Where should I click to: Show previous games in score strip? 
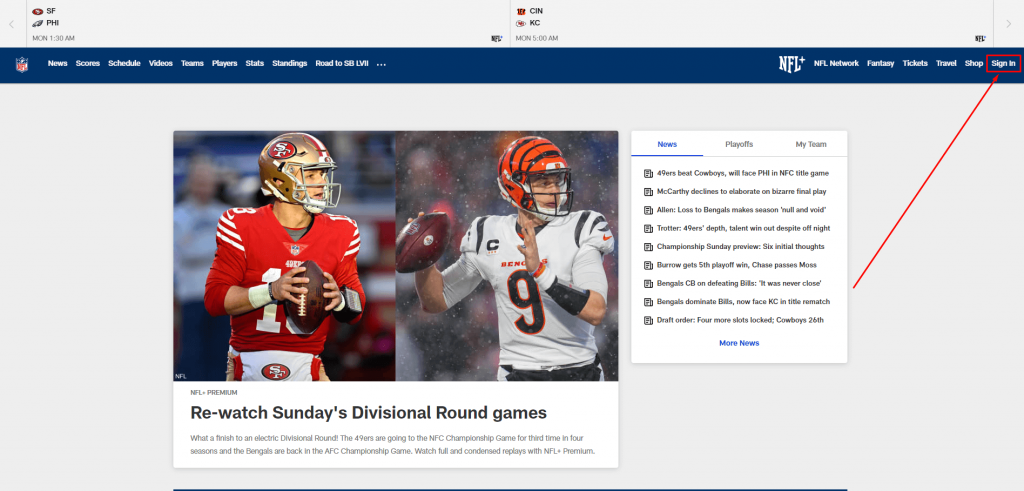tap(11, 24)
